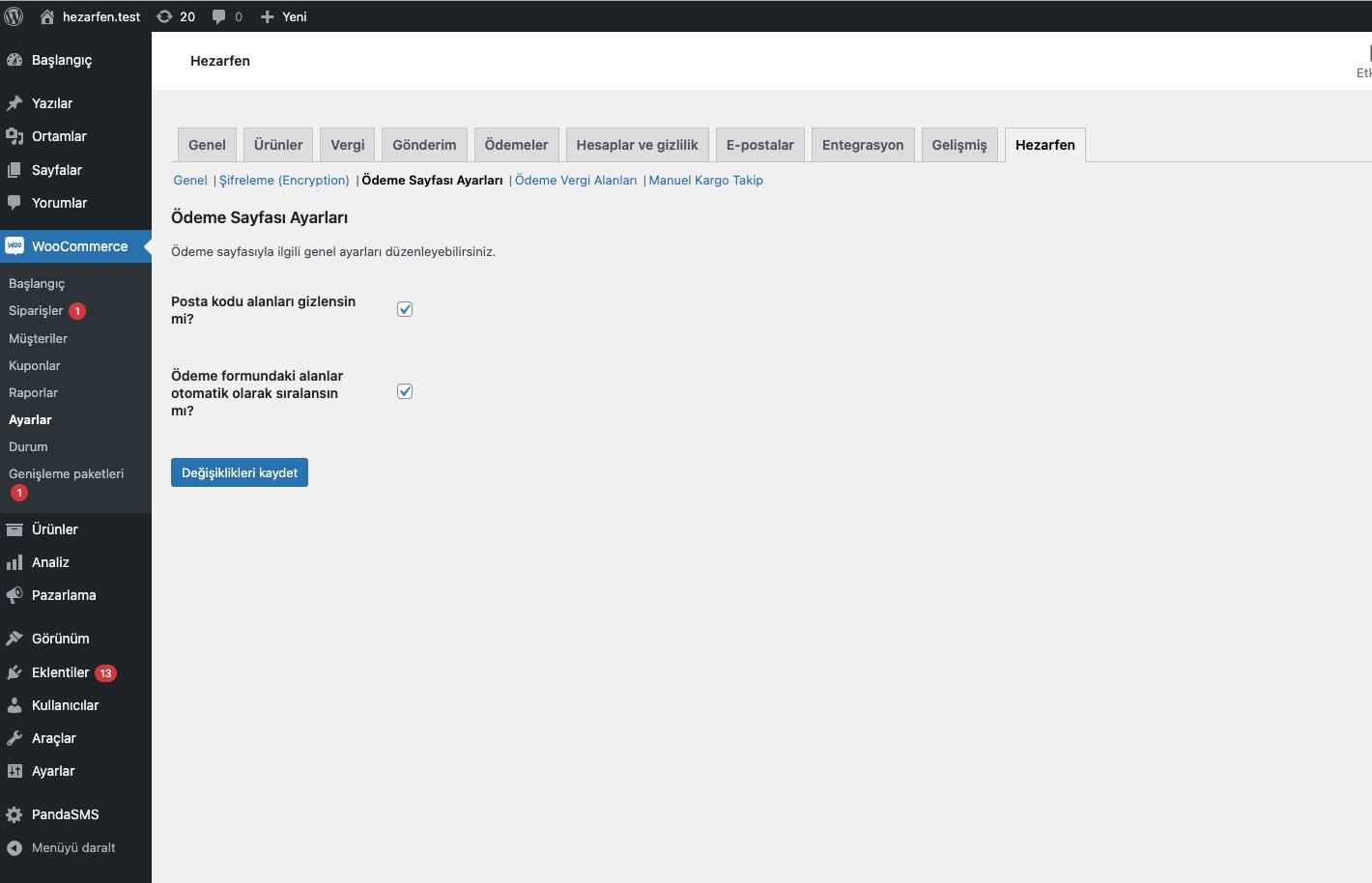1372x883 pixels.
Task: Switch to the Ürünler settings tab
Action: point(278,145)
